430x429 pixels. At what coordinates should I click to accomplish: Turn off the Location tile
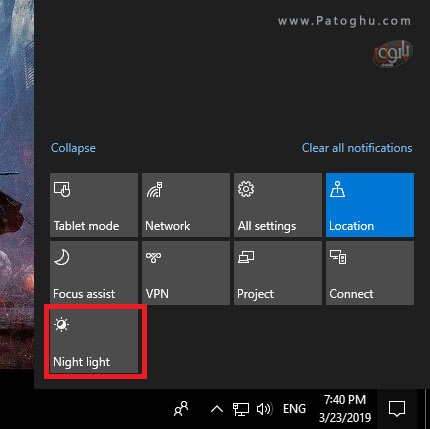click(370, 205)
